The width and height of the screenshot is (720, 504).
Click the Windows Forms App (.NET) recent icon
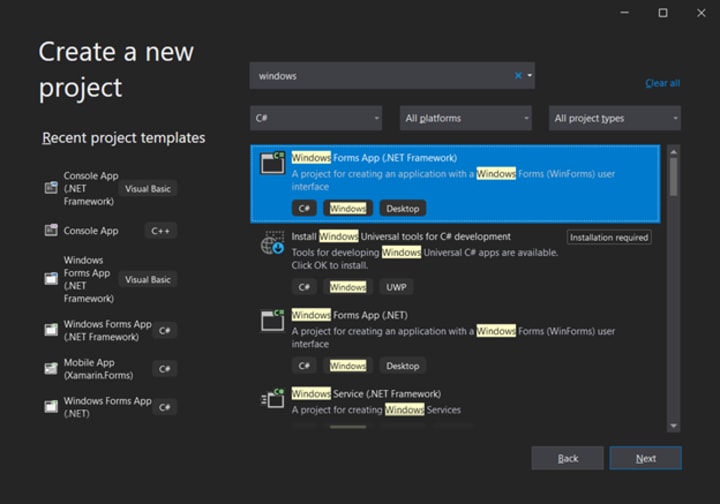click(51, 407)
